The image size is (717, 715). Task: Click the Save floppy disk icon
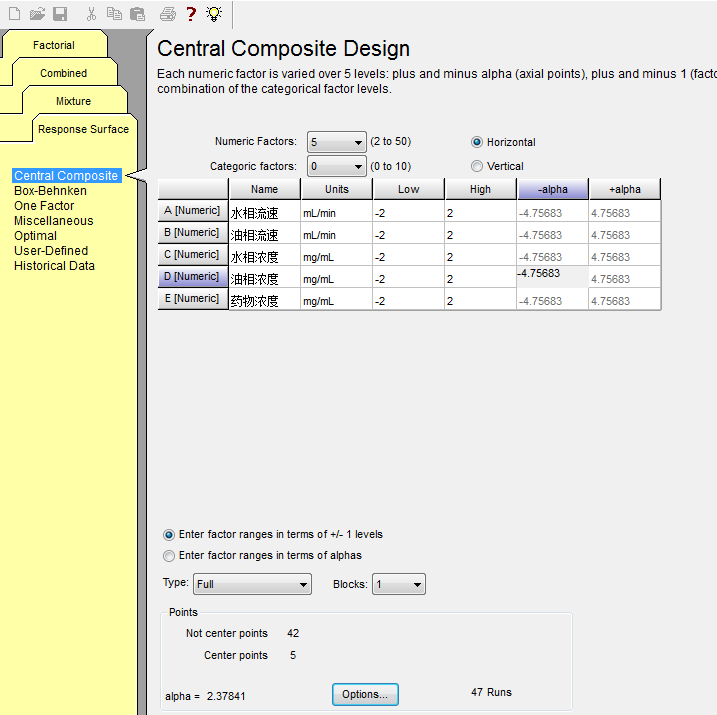[x=60, y=14]
